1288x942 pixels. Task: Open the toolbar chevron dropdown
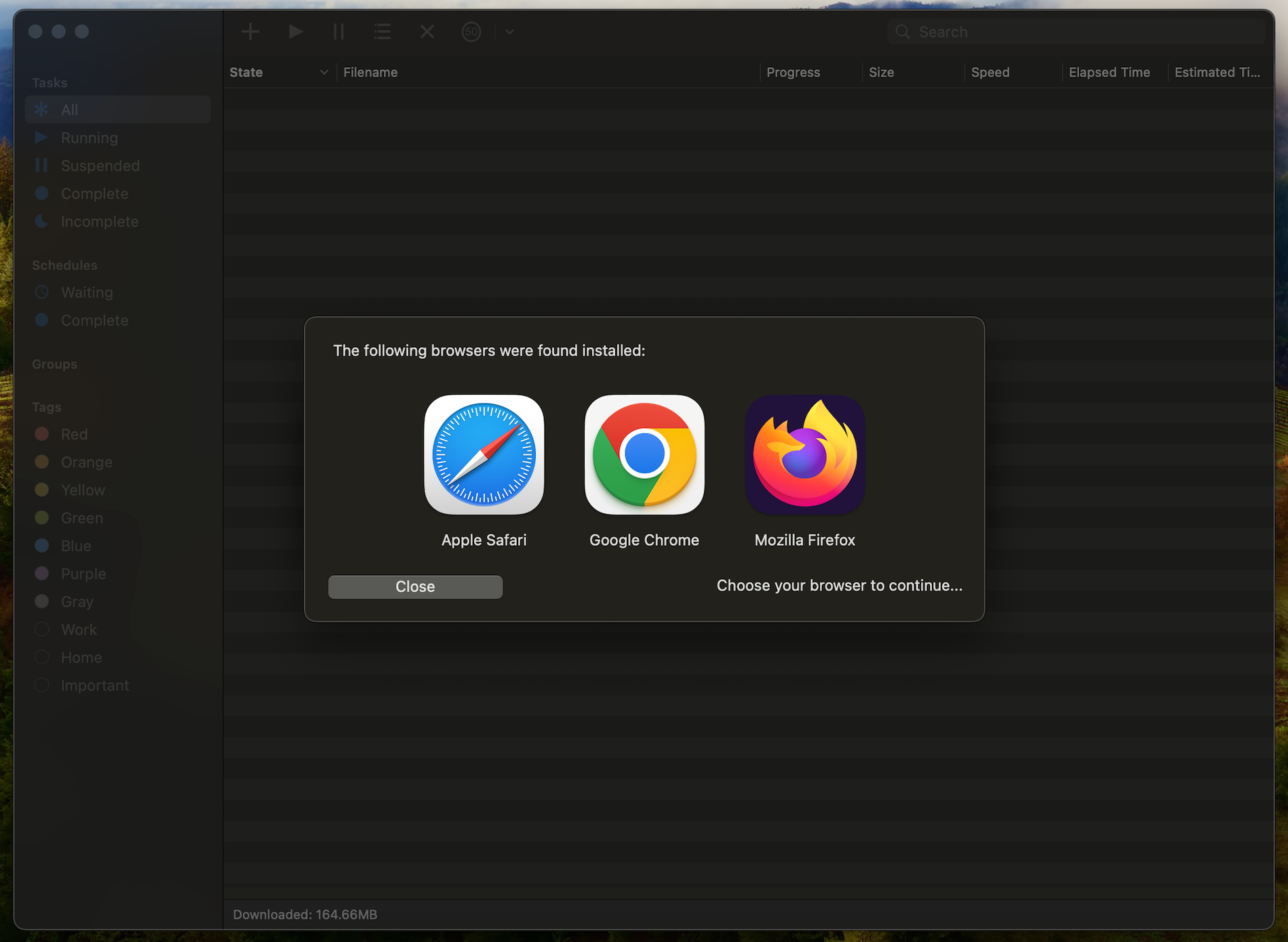pyautogui.click(x=509, y=31)
